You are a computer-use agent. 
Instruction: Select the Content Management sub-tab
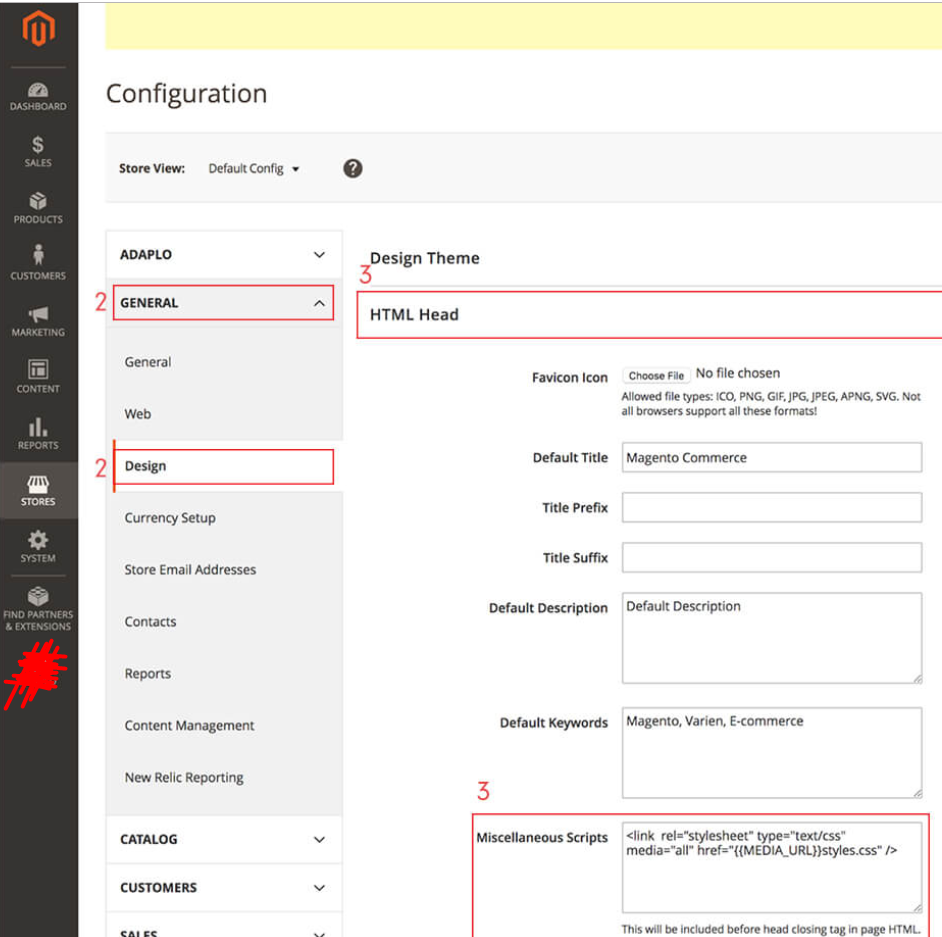pos(189,726)
